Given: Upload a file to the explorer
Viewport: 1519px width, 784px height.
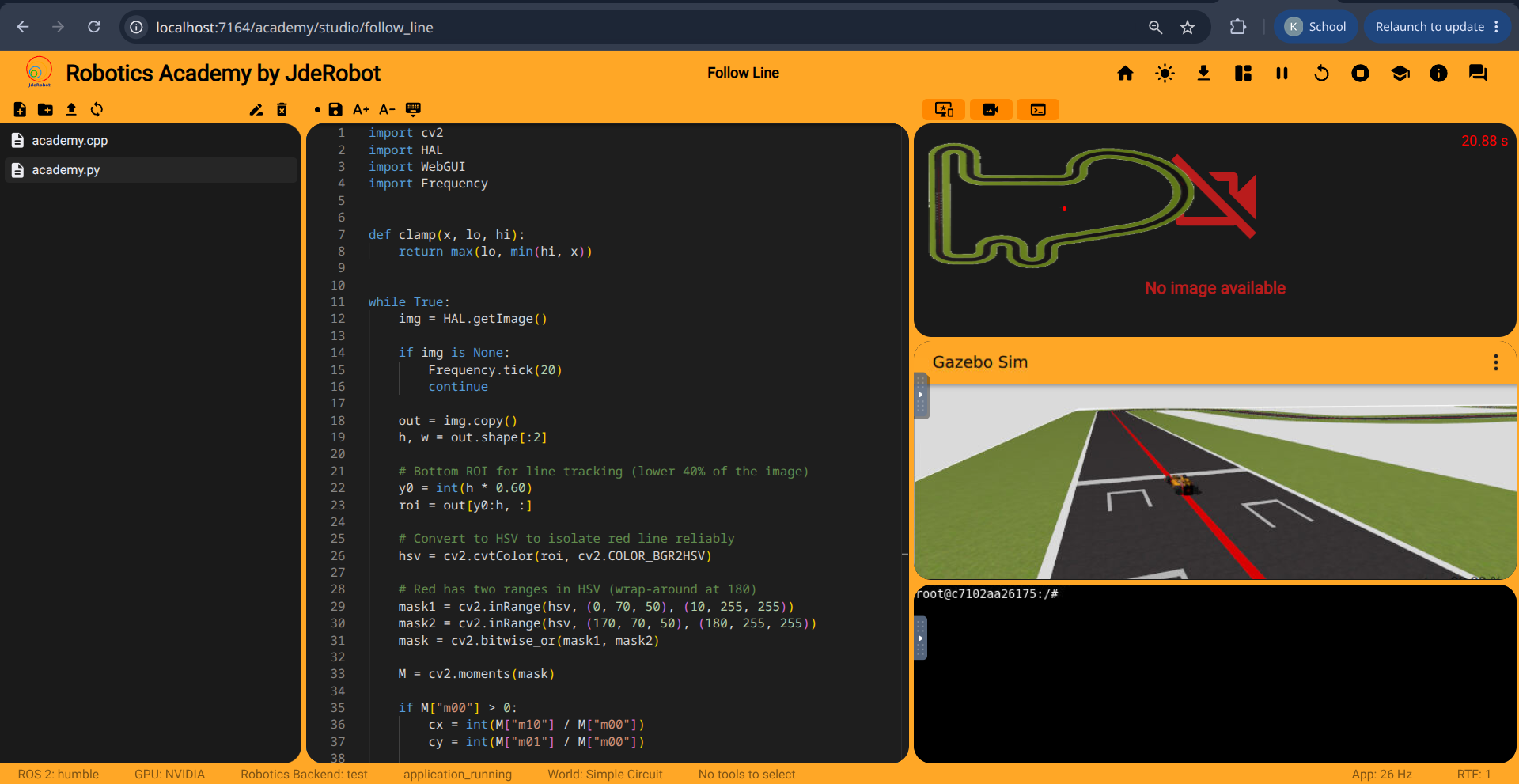Looking at the screenshot, I should click(x=71, y=109).
